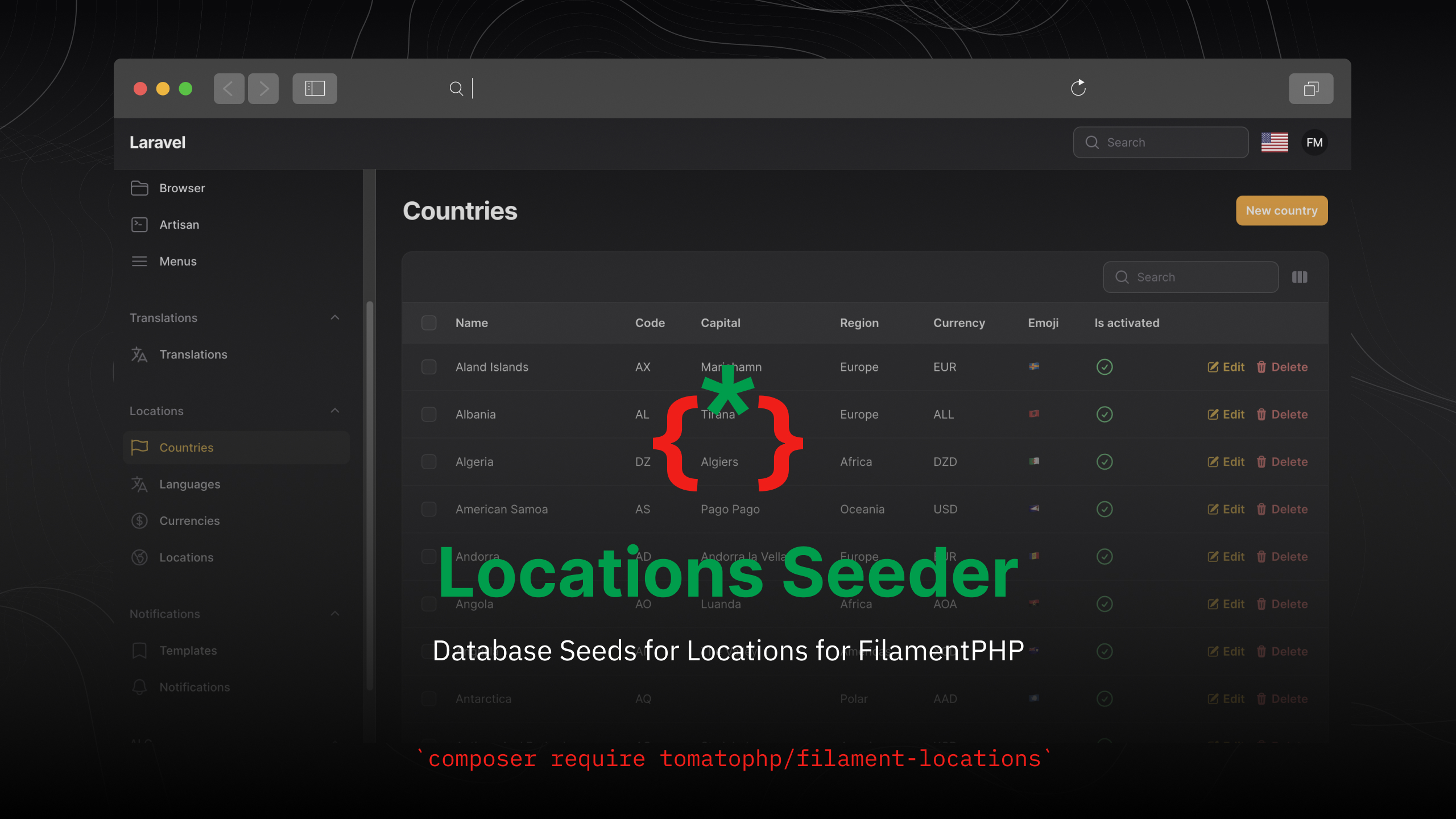Viewport: 1456px width, 819px height.
Task: Click the Countries sidebar icon
Action: [x=139, y=446]
